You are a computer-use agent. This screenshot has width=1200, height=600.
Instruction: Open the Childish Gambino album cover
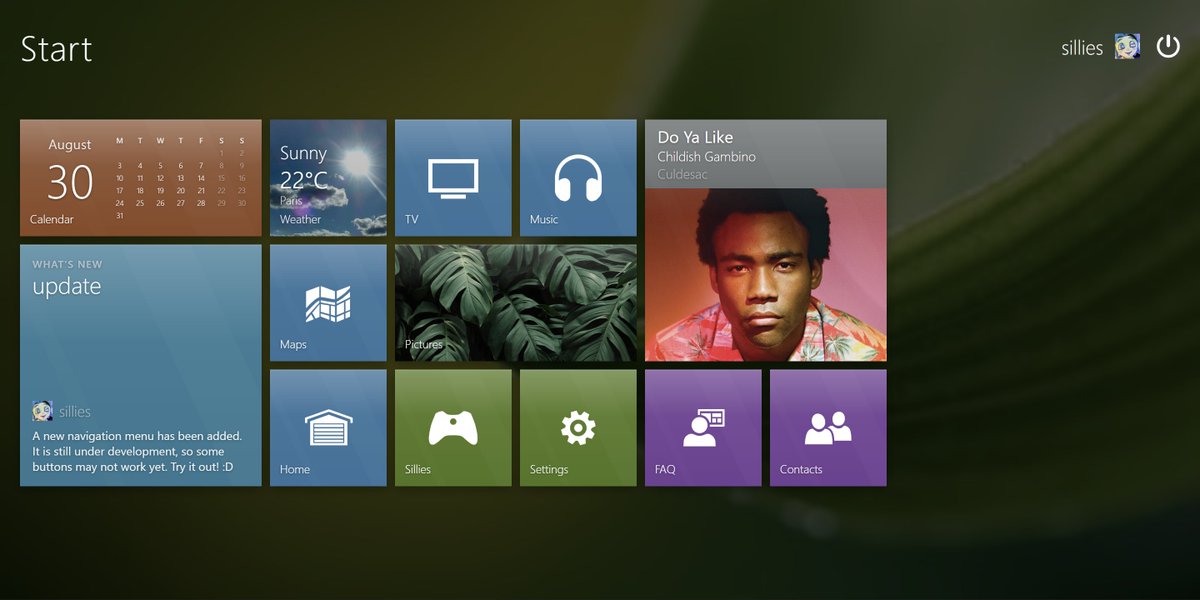[766, 275]
